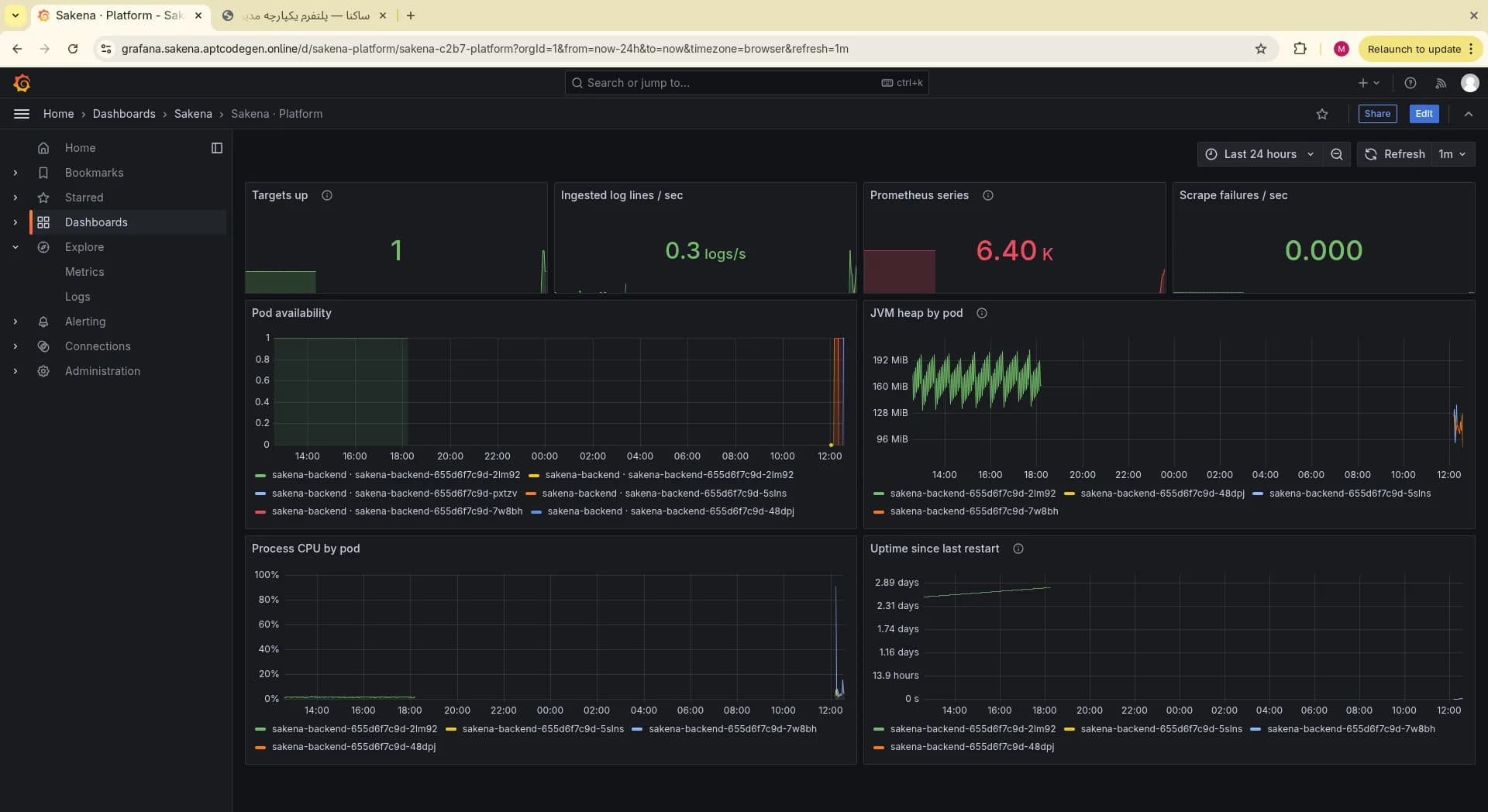Open the plus New menu

(x=1369, y=83)
